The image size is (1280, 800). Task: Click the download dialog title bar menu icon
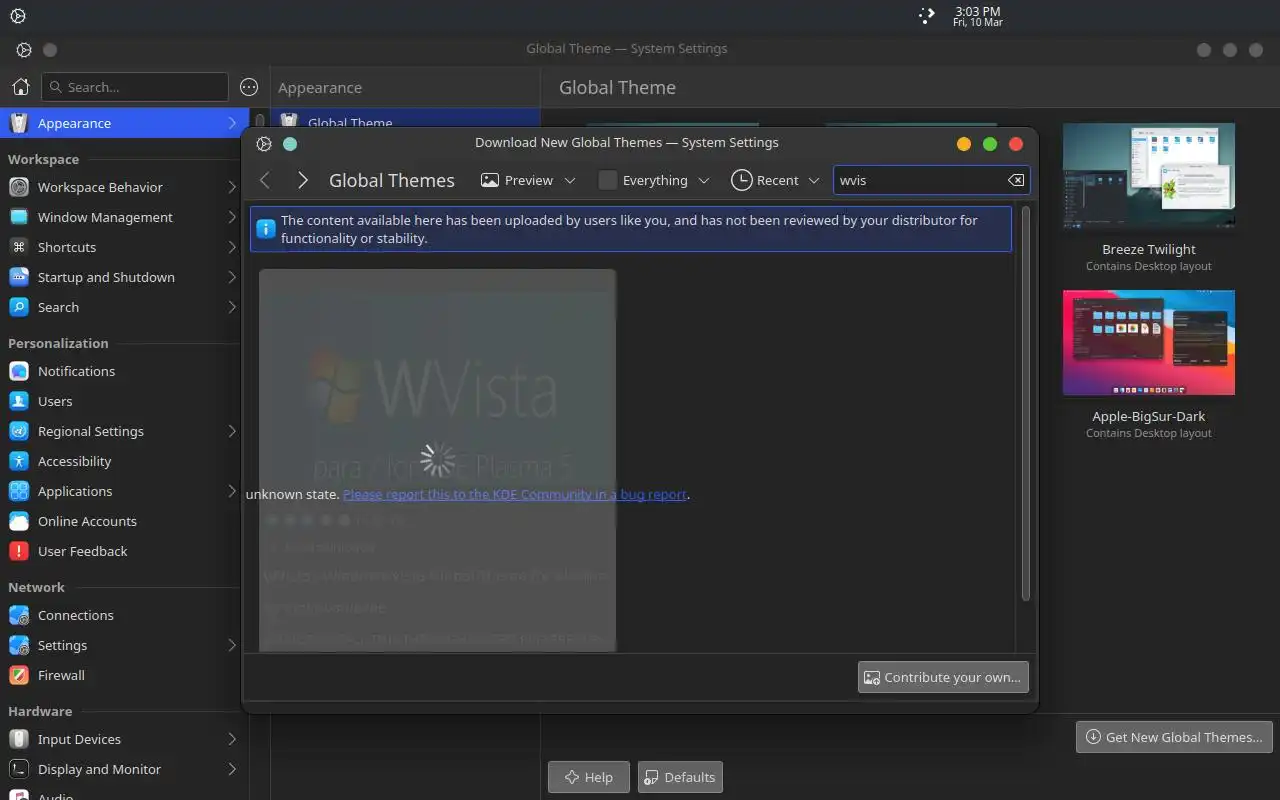click(264, 143)
